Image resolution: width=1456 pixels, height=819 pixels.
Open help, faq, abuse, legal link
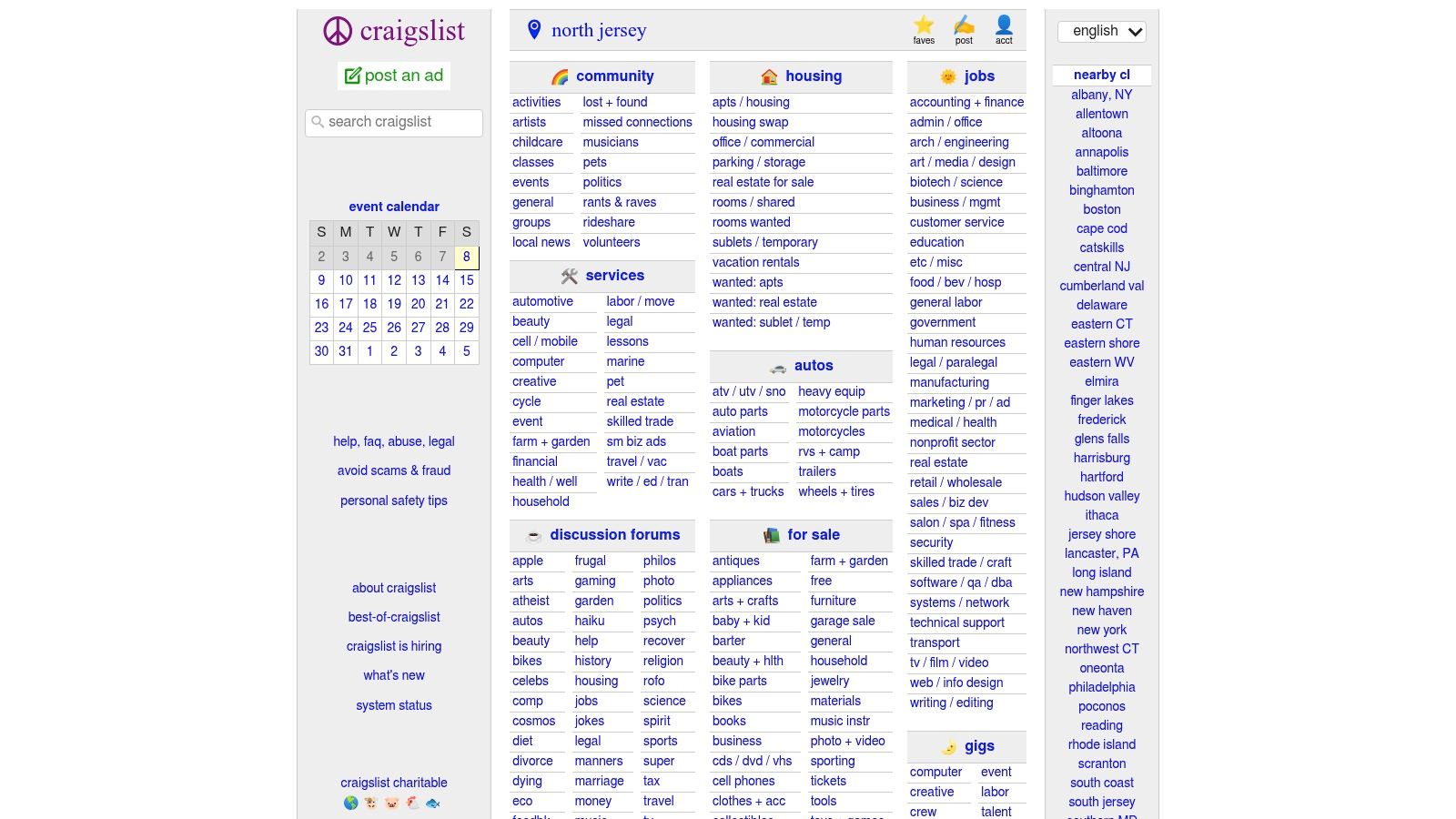coord(394,442)
